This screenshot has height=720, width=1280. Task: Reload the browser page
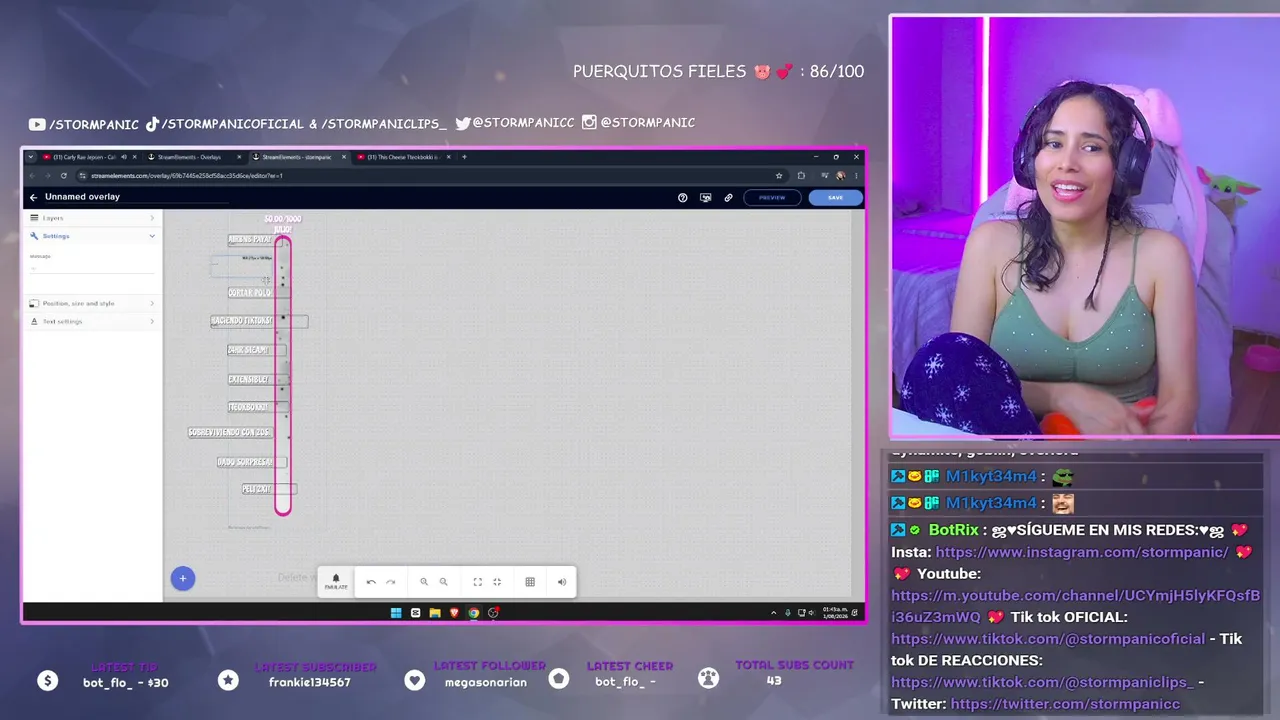pyautogui.click(x=63, y=176)
